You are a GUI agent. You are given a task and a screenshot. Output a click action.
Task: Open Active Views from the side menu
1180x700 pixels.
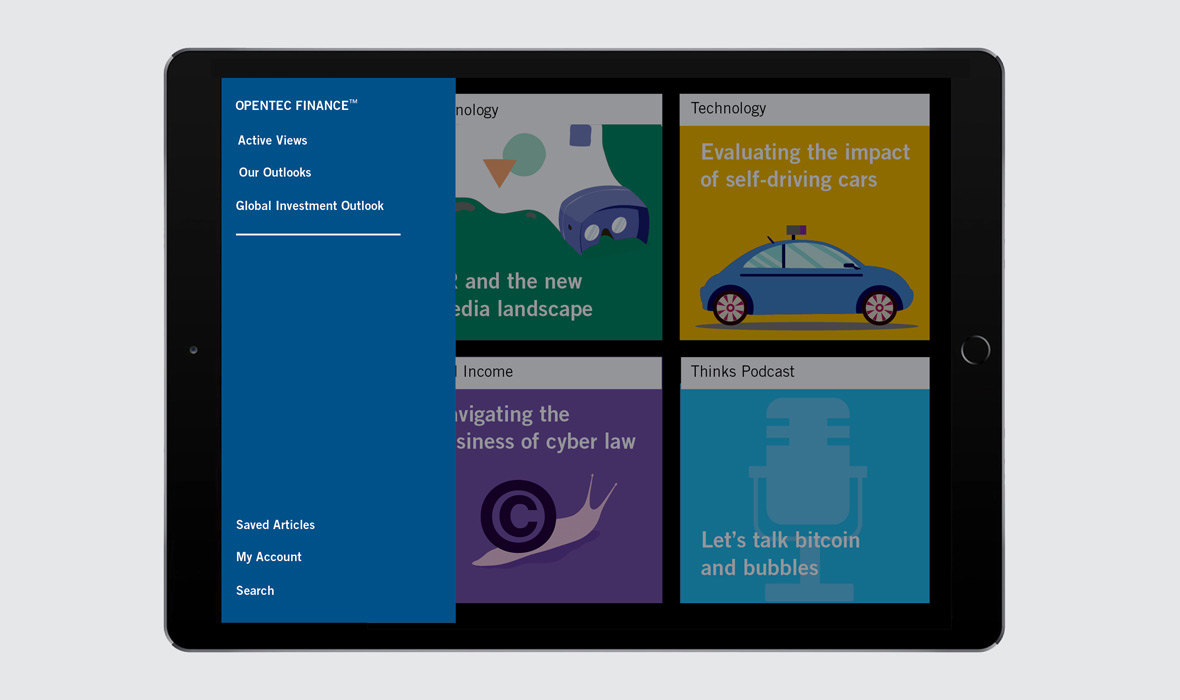click(x=272, y=141)
